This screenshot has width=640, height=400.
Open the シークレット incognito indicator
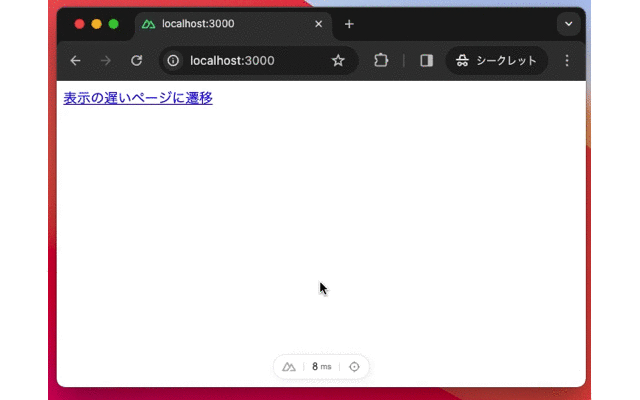click(x=497, y=61)
